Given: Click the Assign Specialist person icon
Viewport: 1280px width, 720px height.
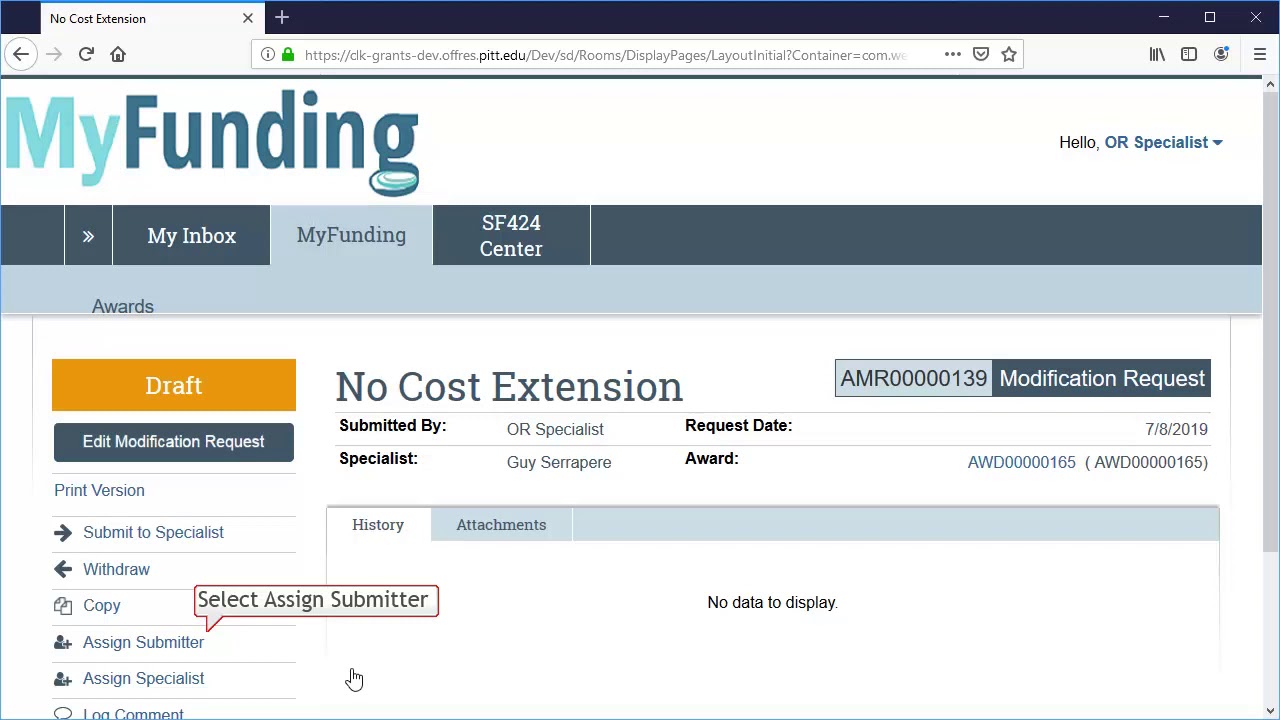Looking at the screenshot, I should point(63,679).
